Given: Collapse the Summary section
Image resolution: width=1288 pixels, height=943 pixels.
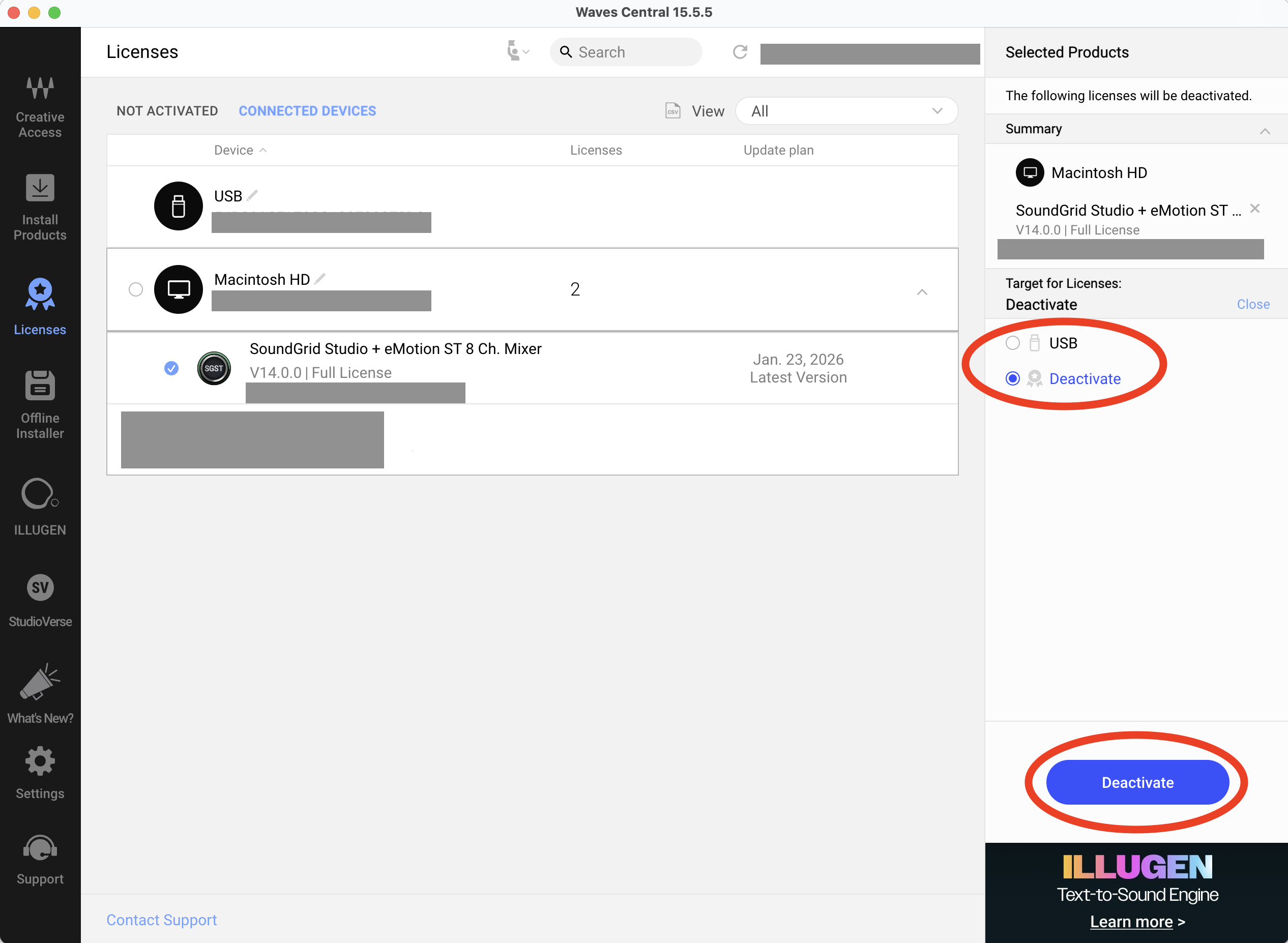Looking at the screenshot, I should (1265, 131).
